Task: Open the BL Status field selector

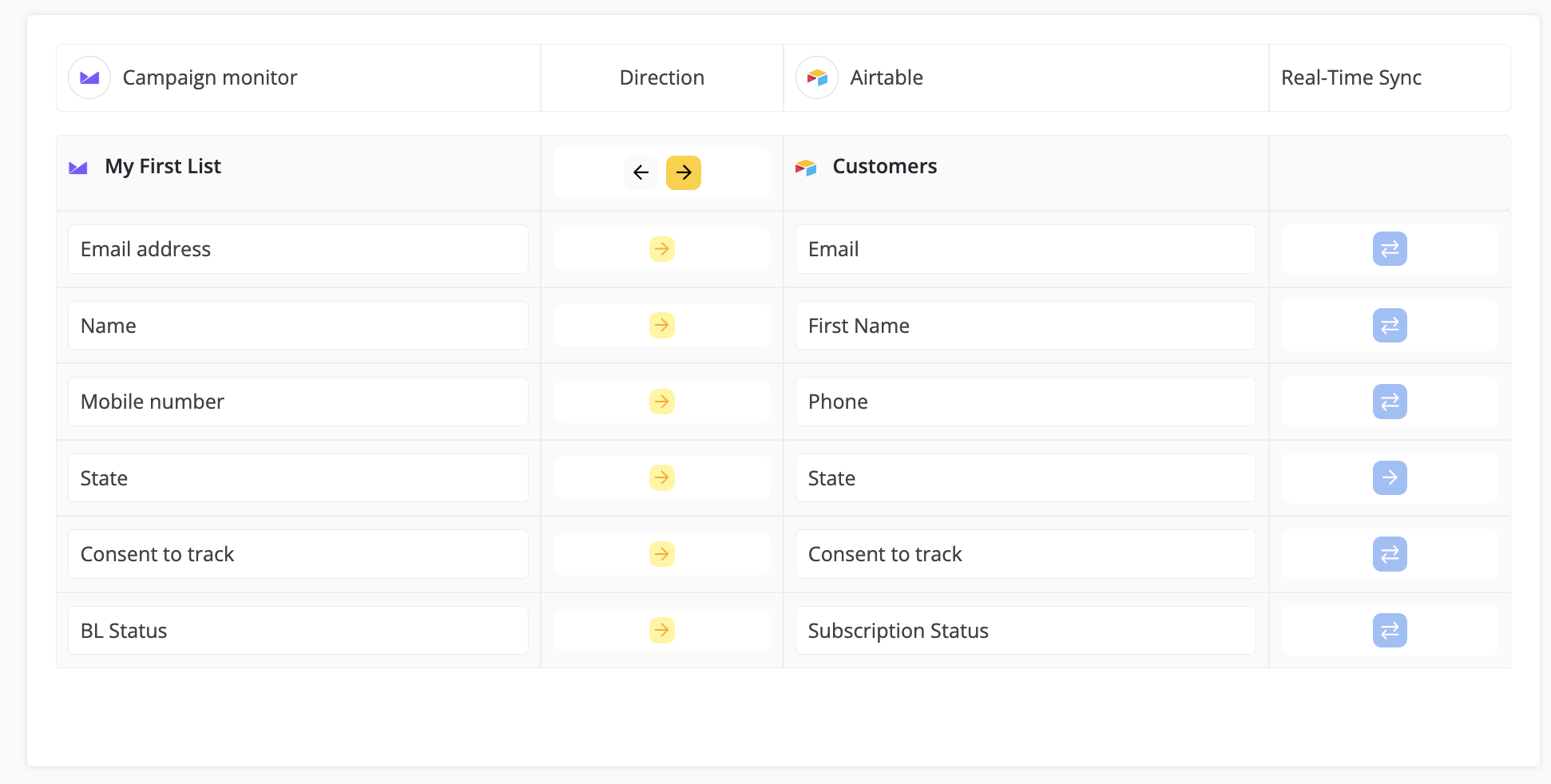Action: pyautogui.click(x=298, y=631)
